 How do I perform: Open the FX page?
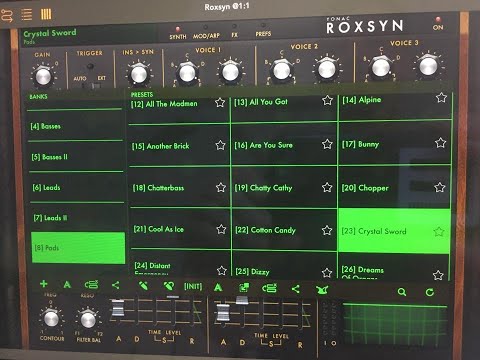click(235, 32)
